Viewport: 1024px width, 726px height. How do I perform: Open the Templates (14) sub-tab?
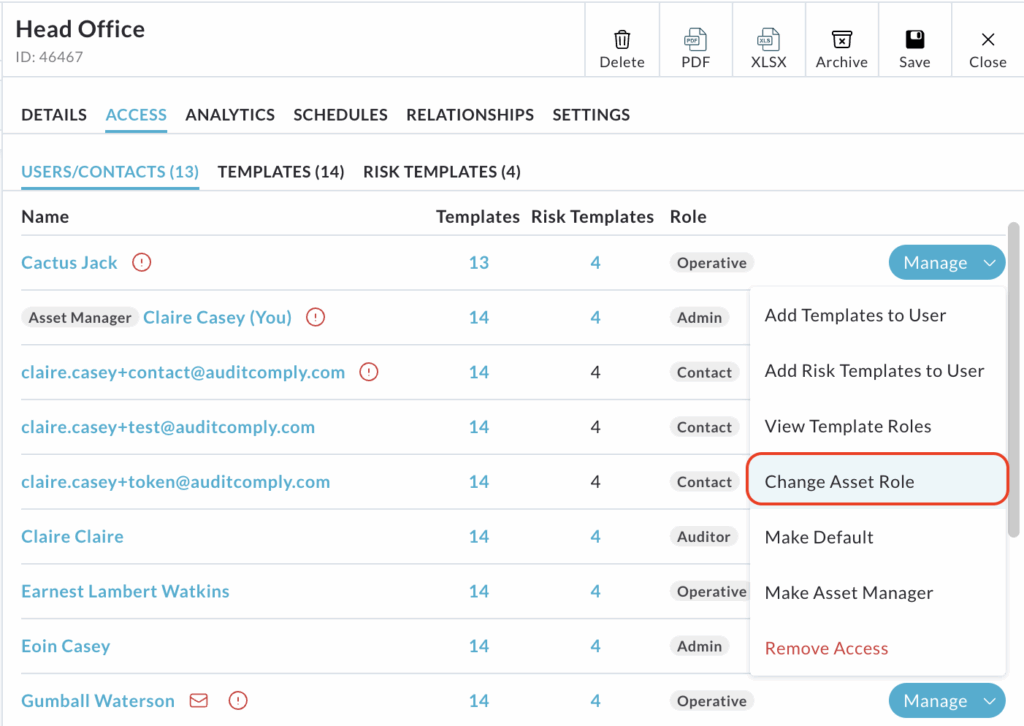point(281,172)
